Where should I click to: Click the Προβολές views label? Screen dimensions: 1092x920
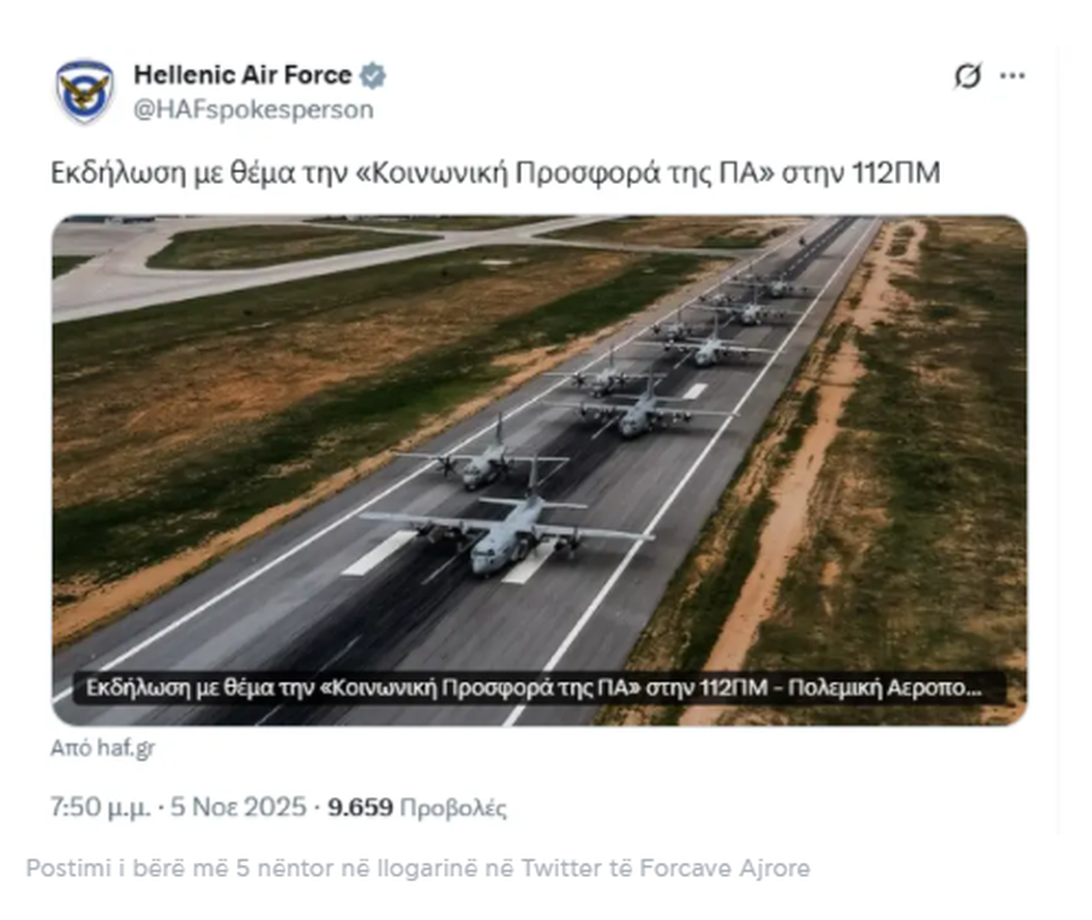click(x=453, y=808)
